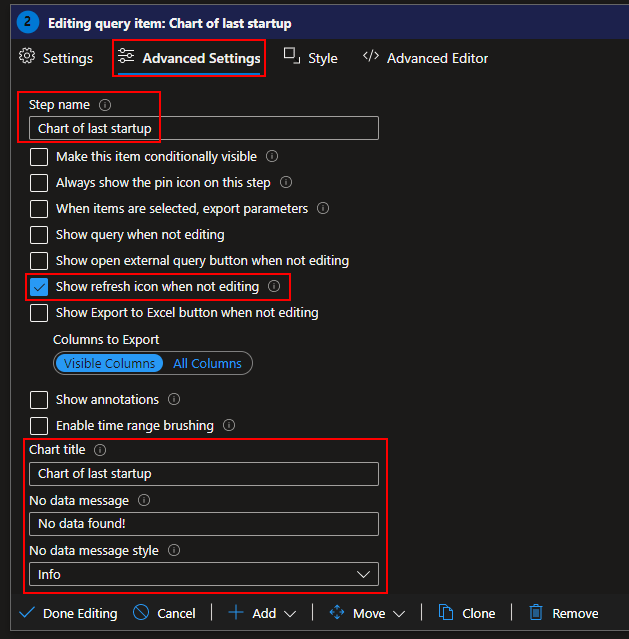The width and height of the screenshot is (629, 639).
Task: Expand the Move dropdown menu
Action: coord(367,613)
